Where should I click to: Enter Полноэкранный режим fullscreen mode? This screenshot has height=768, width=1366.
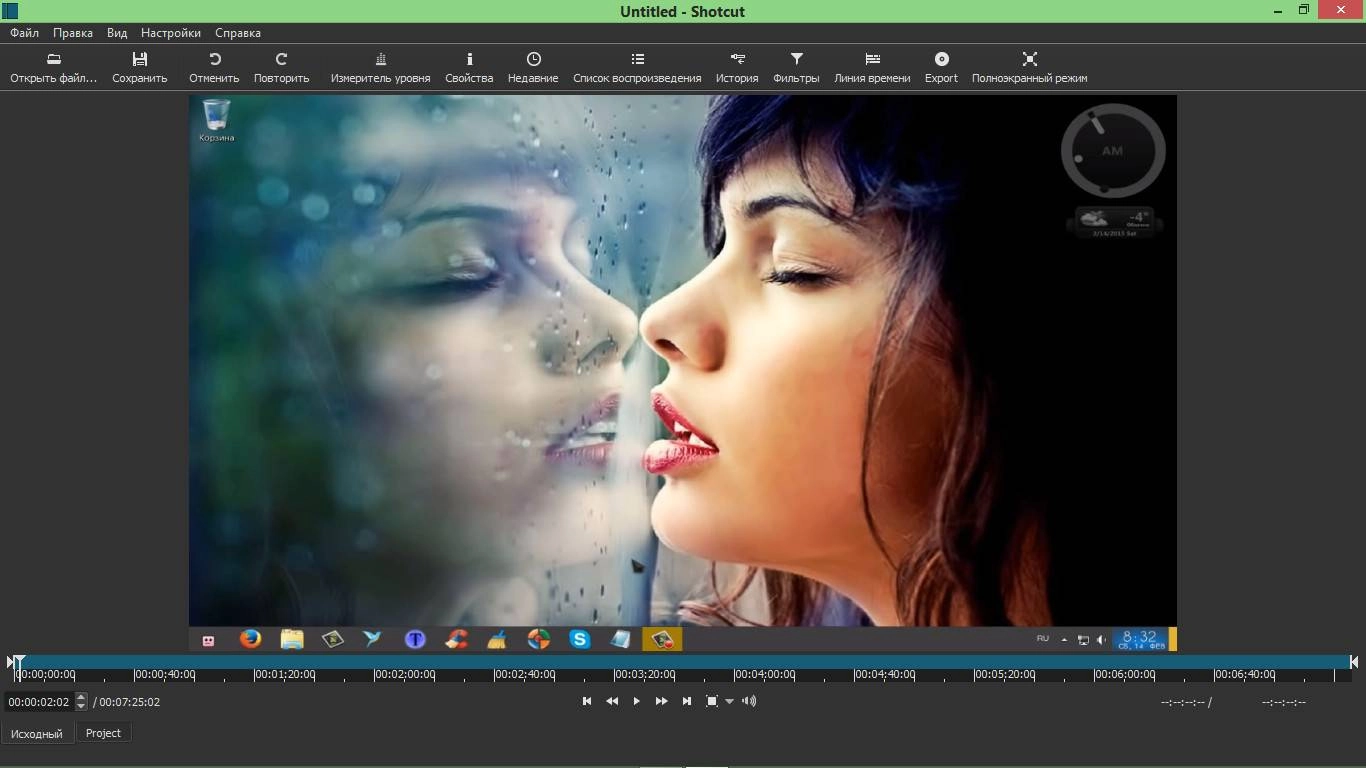click(1029, 68)
